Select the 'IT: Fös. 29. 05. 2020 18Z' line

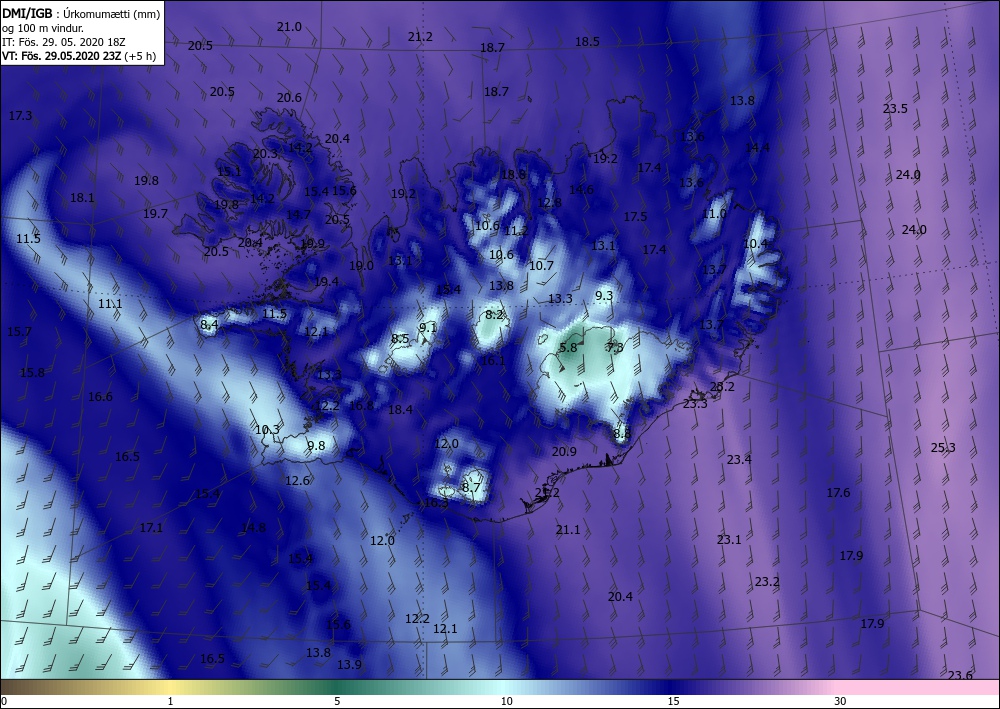click(64, 42)
